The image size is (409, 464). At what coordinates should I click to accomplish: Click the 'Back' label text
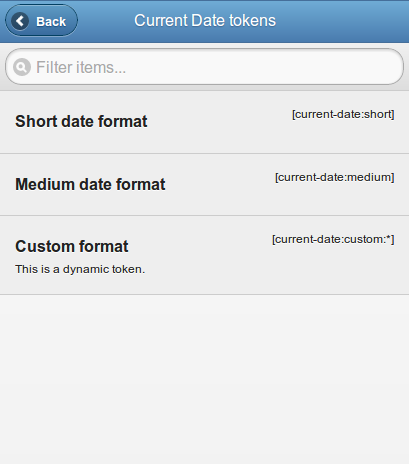51,22
